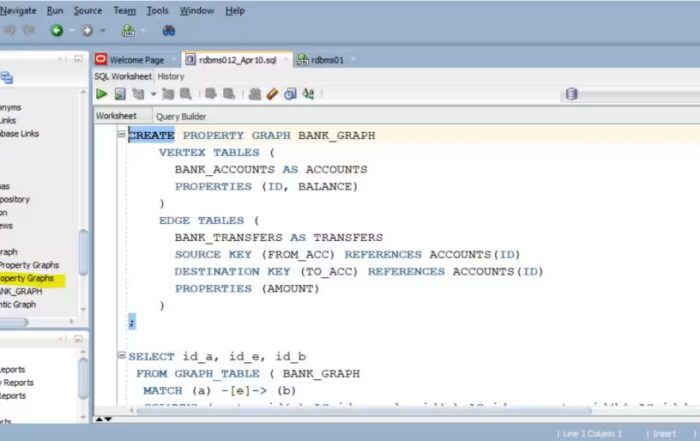This screenshot has height=441, width=700.
Task: Click the stacked windows icon in left panel
Action: coord(7,78)
